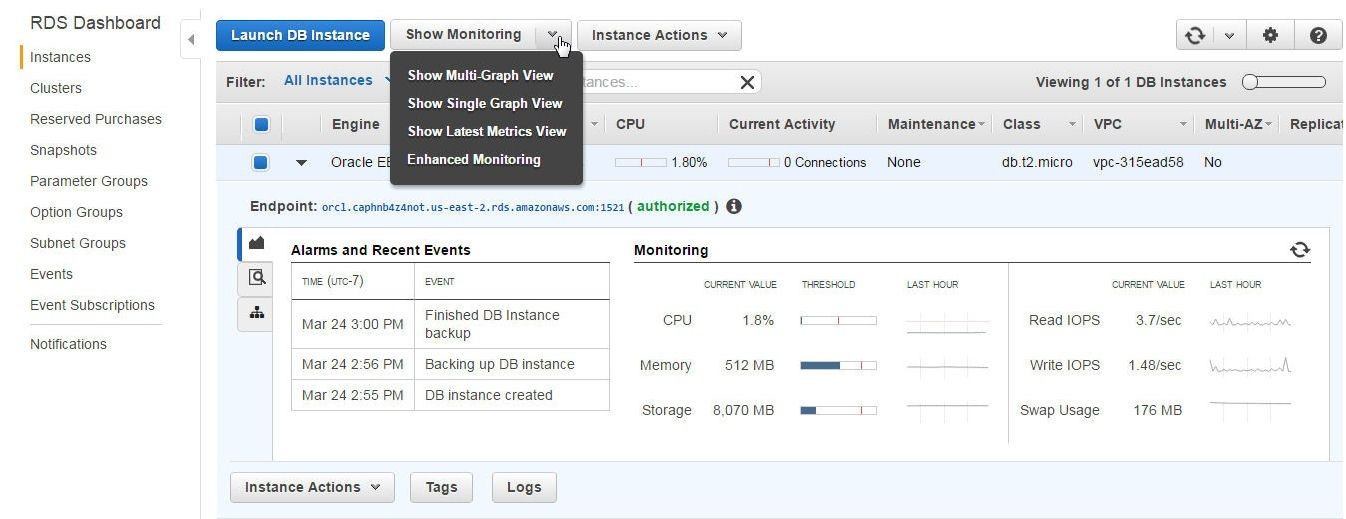The height and width of the screenshot is (519, 1346).
Task: Open the Read IOPS last hour sparkline
Action: pos(1250,322)
